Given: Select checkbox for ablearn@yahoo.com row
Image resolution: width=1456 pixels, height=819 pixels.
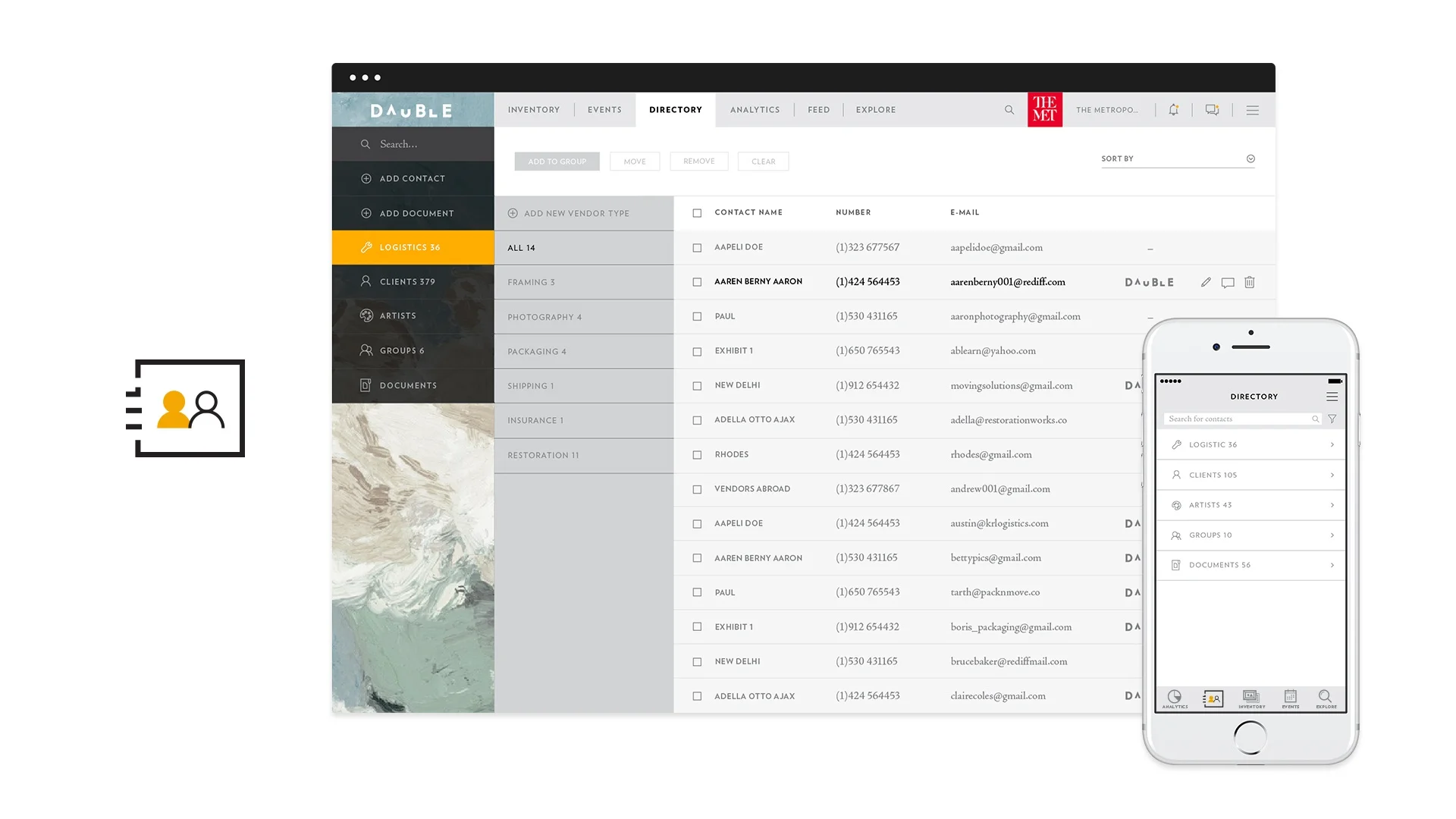Looking at the screenshot, I should (x=697, y=351).
